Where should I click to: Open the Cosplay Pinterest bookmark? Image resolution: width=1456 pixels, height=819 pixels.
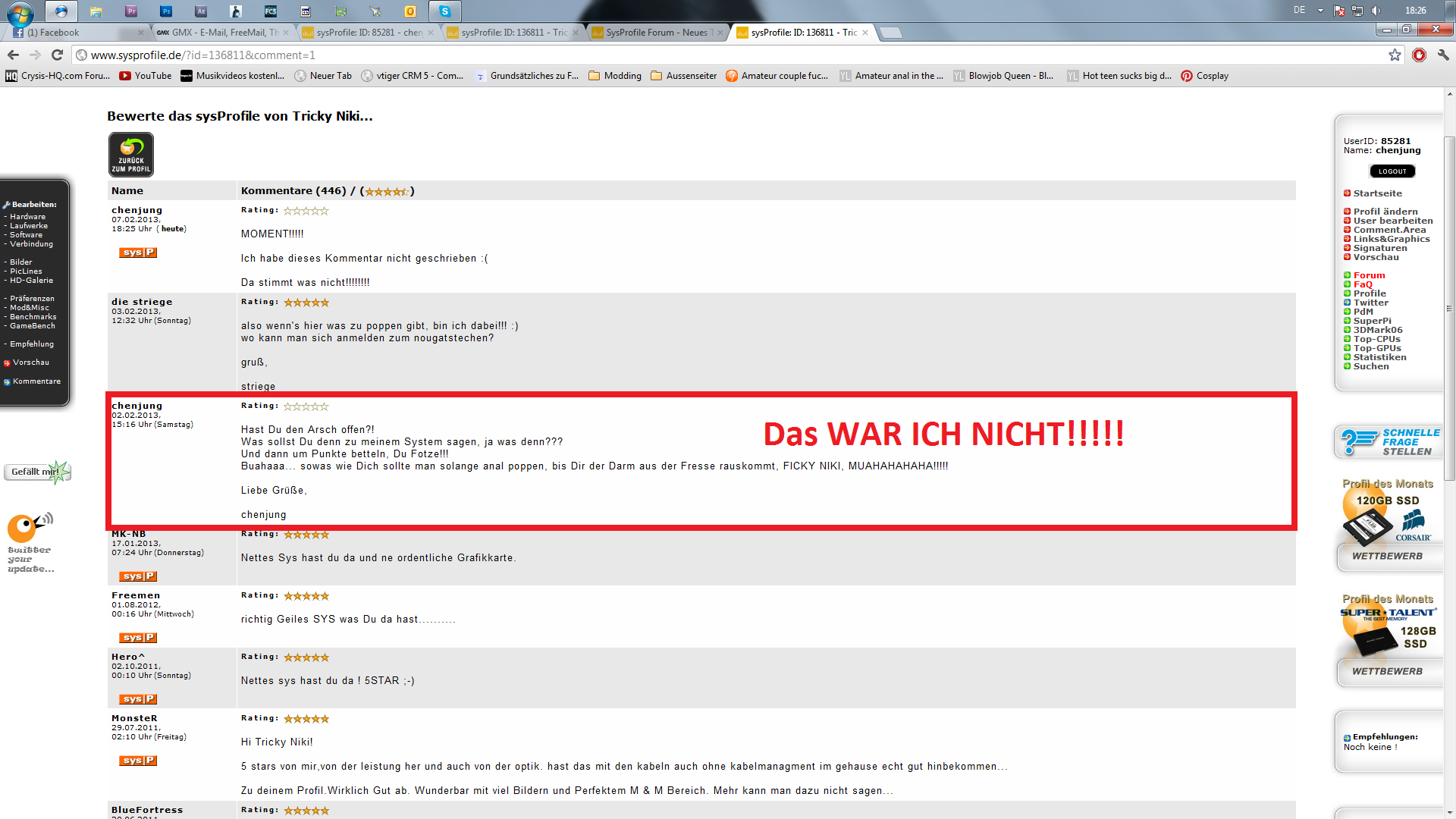[1205, 76]
